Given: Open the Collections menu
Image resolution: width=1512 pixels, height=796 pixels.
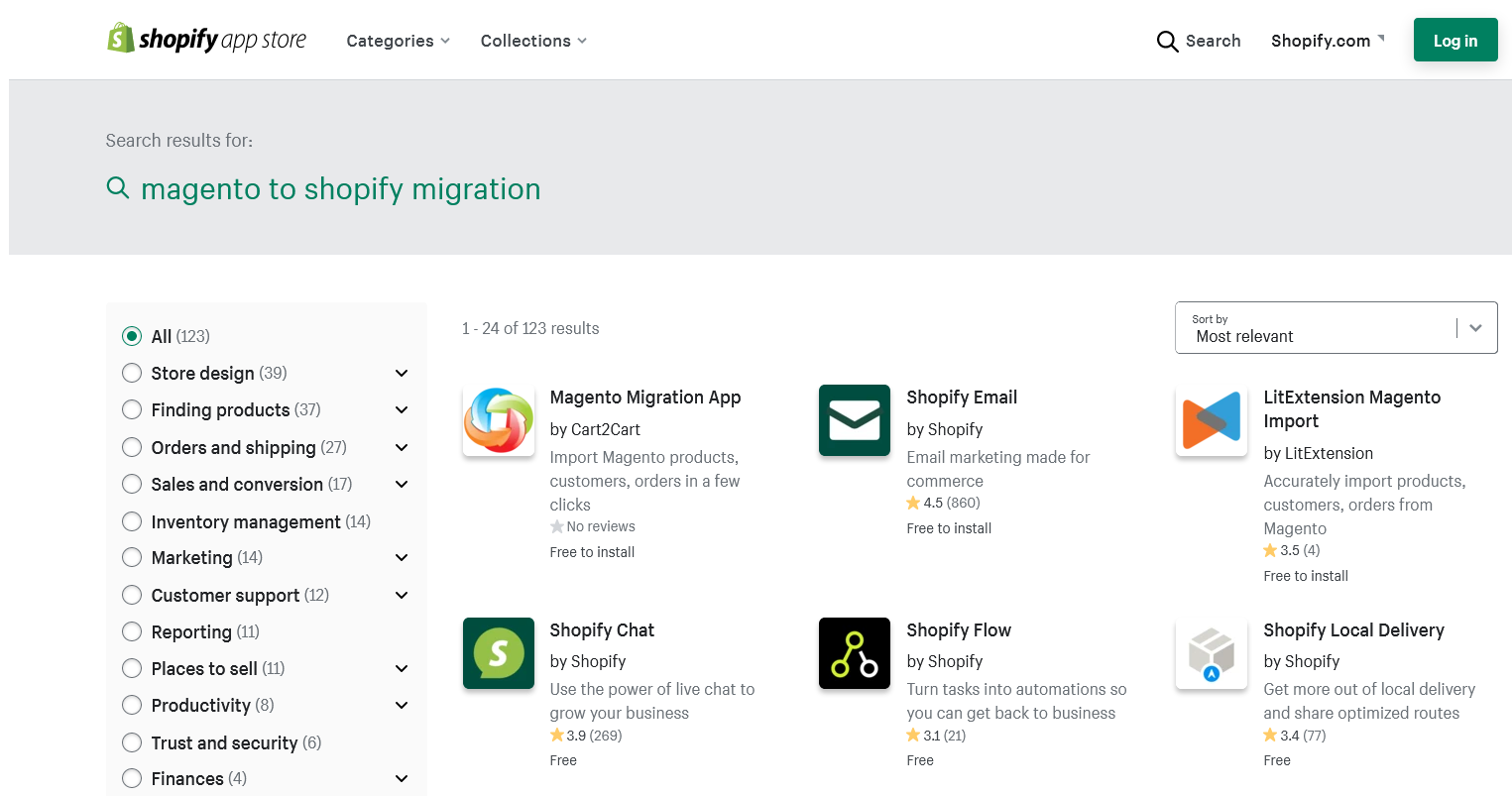Looking at the screenshot, I should click(x=533, y=41).
